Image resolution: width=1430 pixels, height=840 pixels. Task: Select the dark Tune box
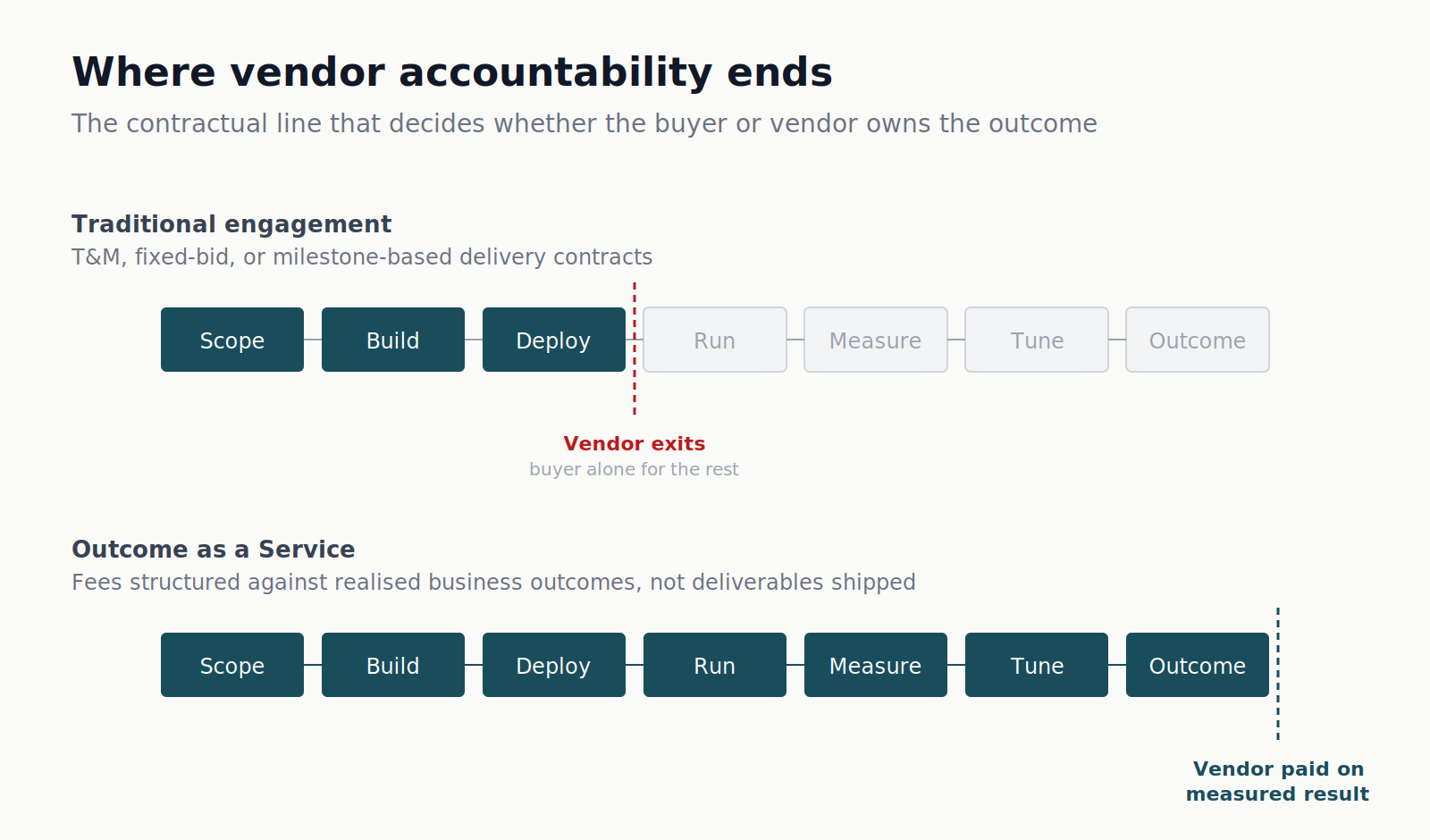click(1037, 665)
